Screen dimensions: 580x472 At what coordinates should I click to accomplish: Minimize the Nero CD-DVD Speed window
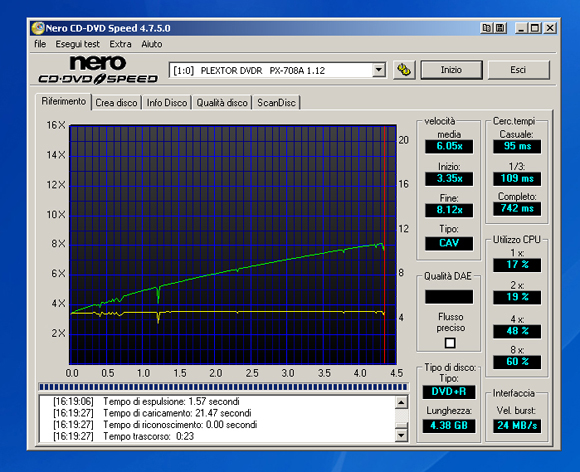522,28
